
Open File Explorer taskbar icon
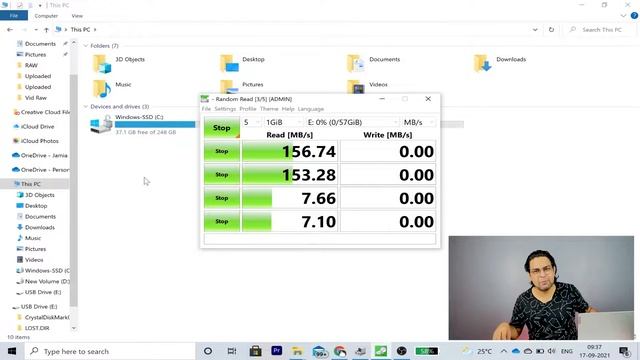298,351
